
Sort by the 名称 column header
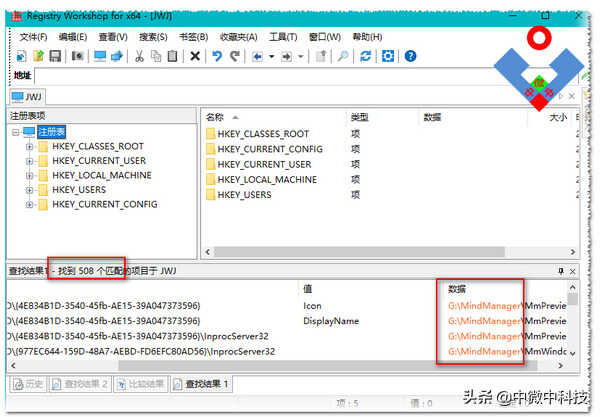point(274,117)
